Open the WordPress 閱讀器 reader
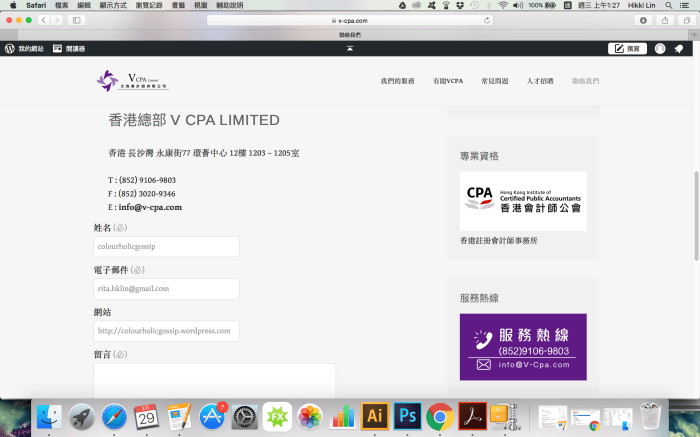Image resolution: width=700 pixels, height=437 pixels. point(69,48)
